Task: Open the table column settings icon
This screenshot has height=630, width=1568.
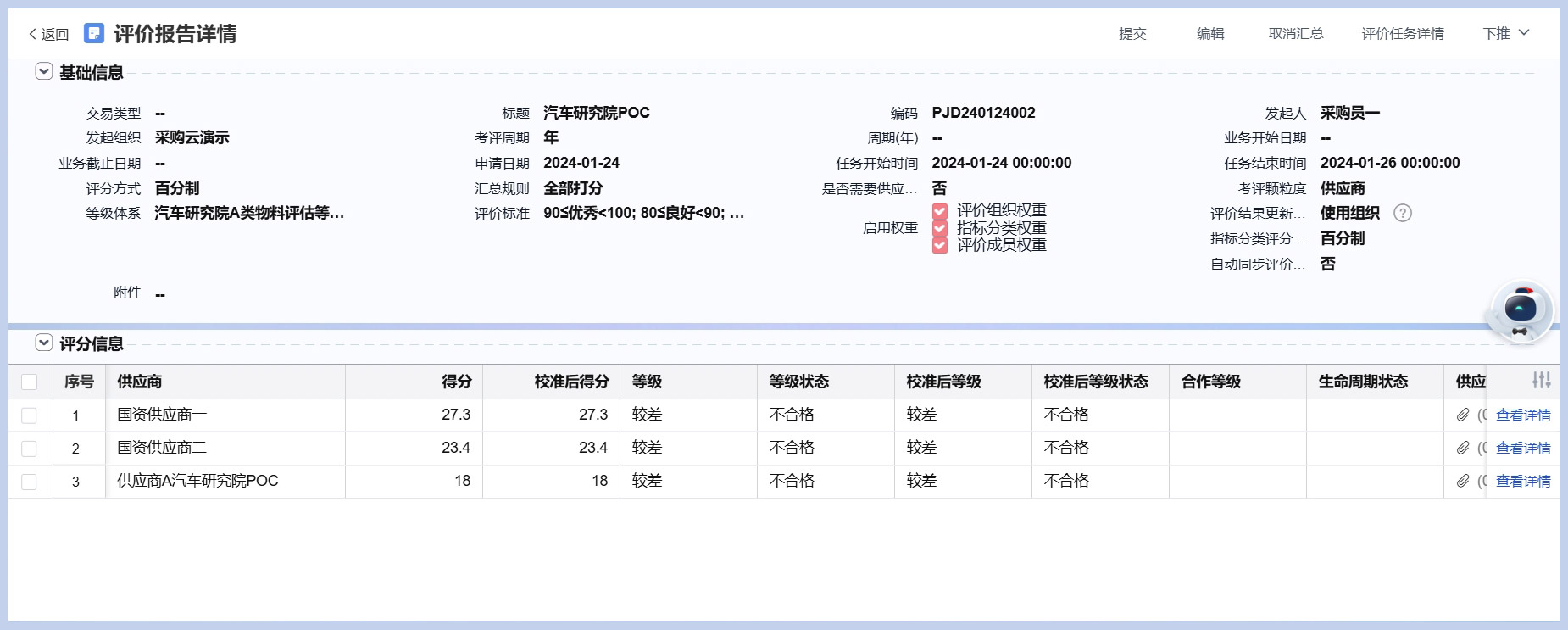Action: (x=1542, y=381)
